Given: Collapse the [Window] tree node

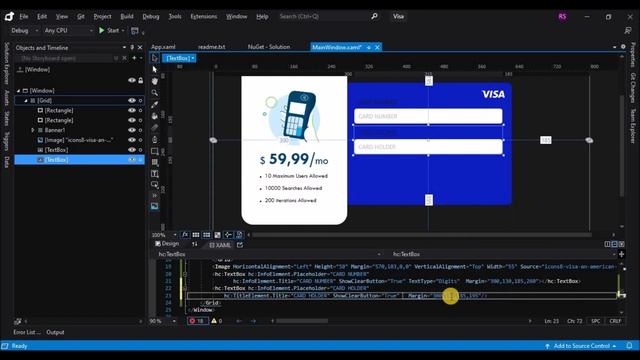Looking at the screenshot, I should tap(18, 91).
